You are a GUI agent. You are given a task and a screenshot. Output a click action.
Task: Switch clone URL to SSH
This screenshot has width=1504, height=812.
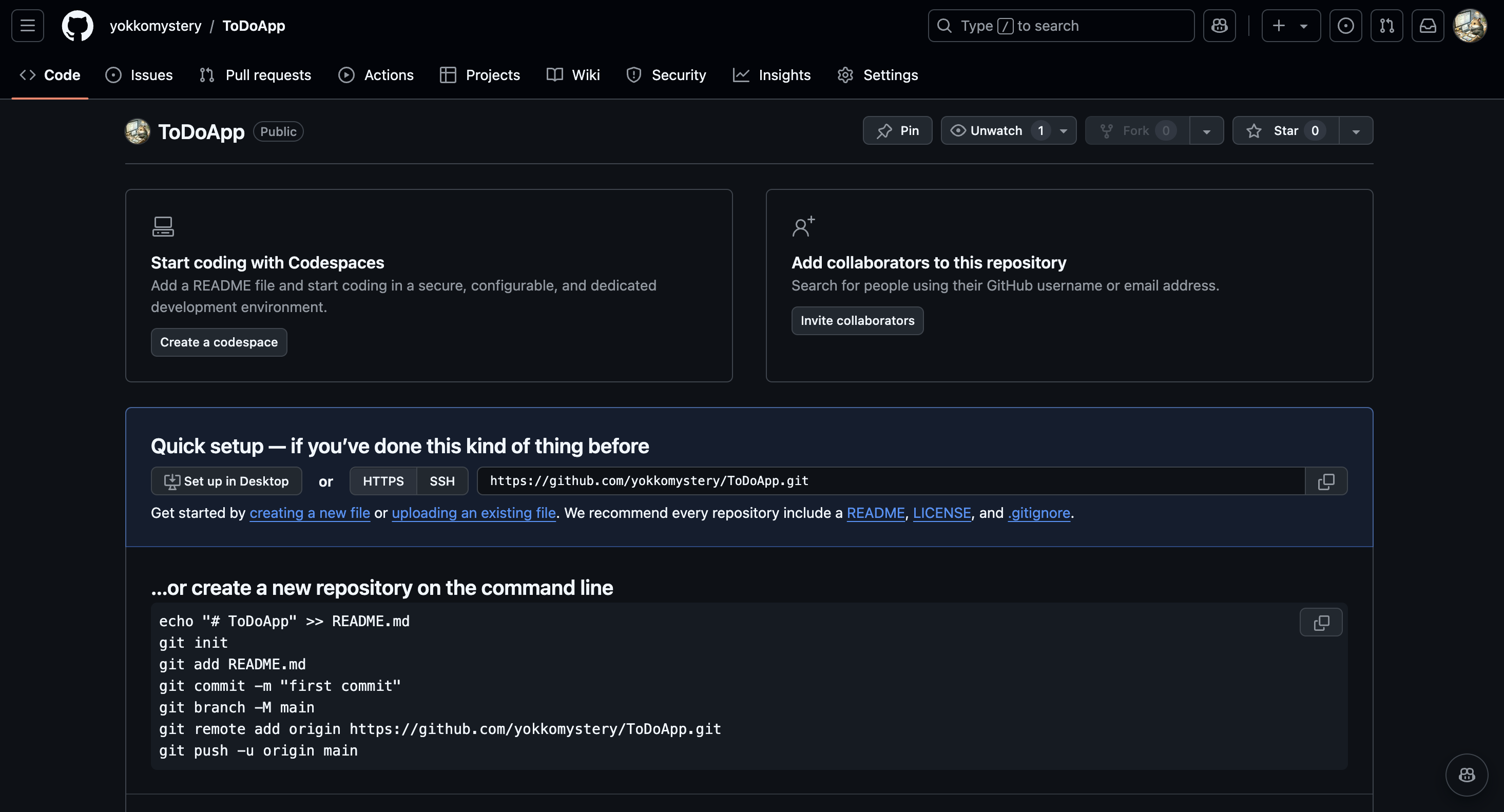(x=442, y=481)
